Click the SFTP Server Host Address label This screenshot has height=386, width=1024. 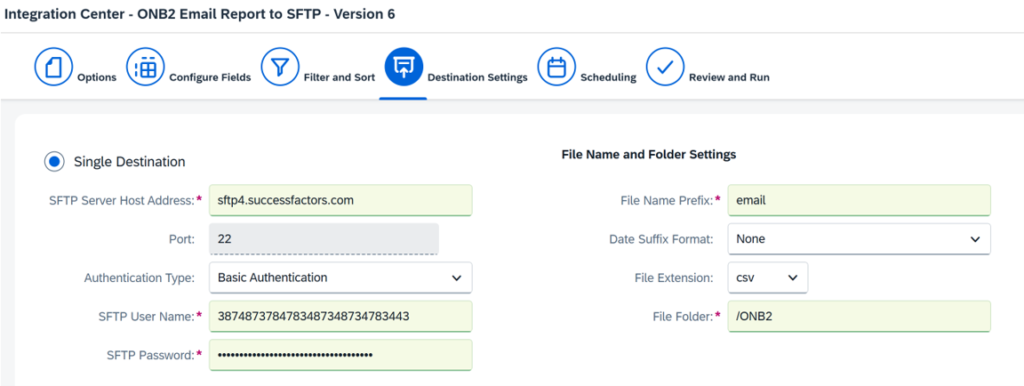[121, 201]
